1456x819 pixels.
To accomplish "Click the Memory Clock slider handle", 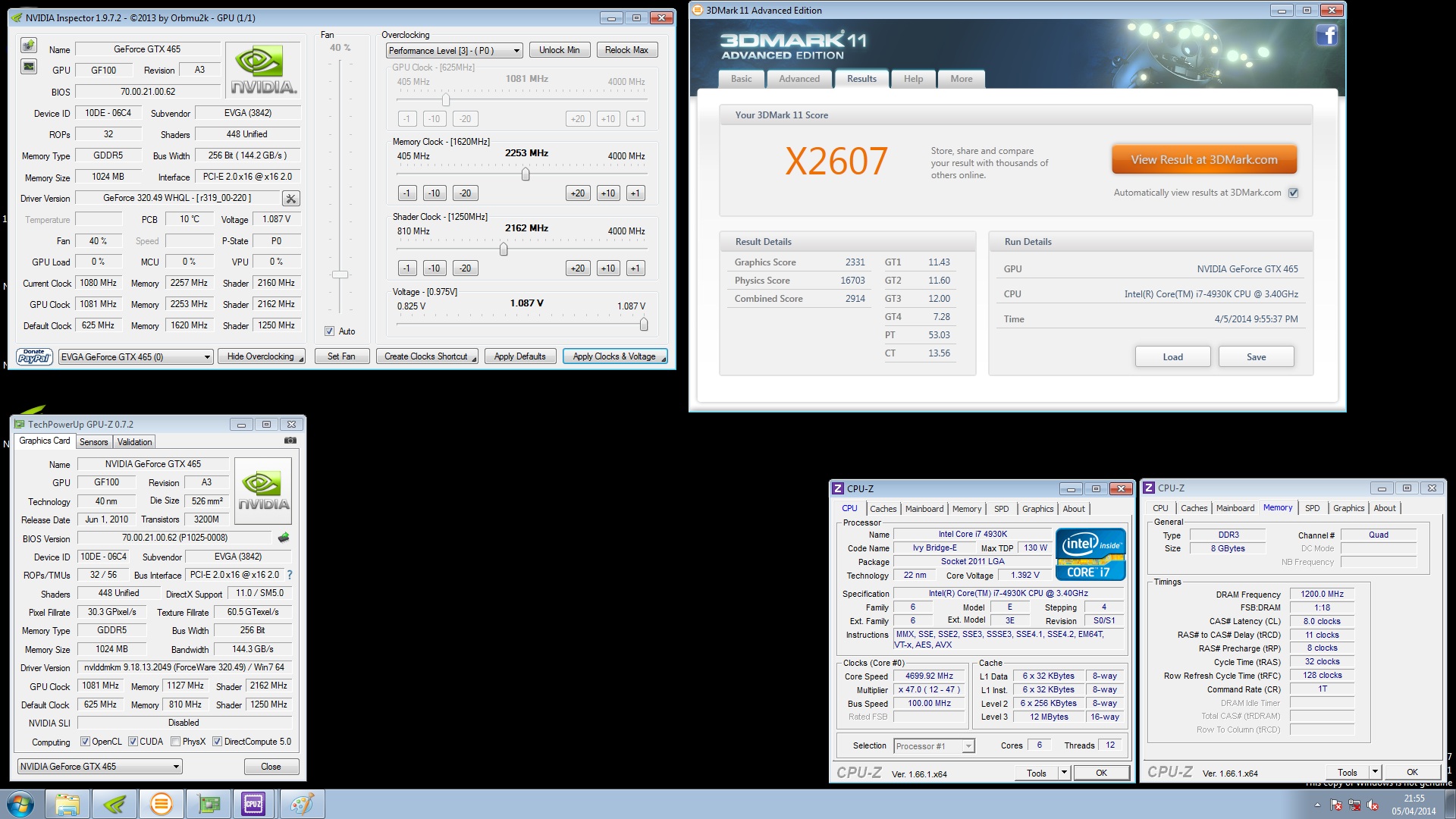I will pos(526,174).
